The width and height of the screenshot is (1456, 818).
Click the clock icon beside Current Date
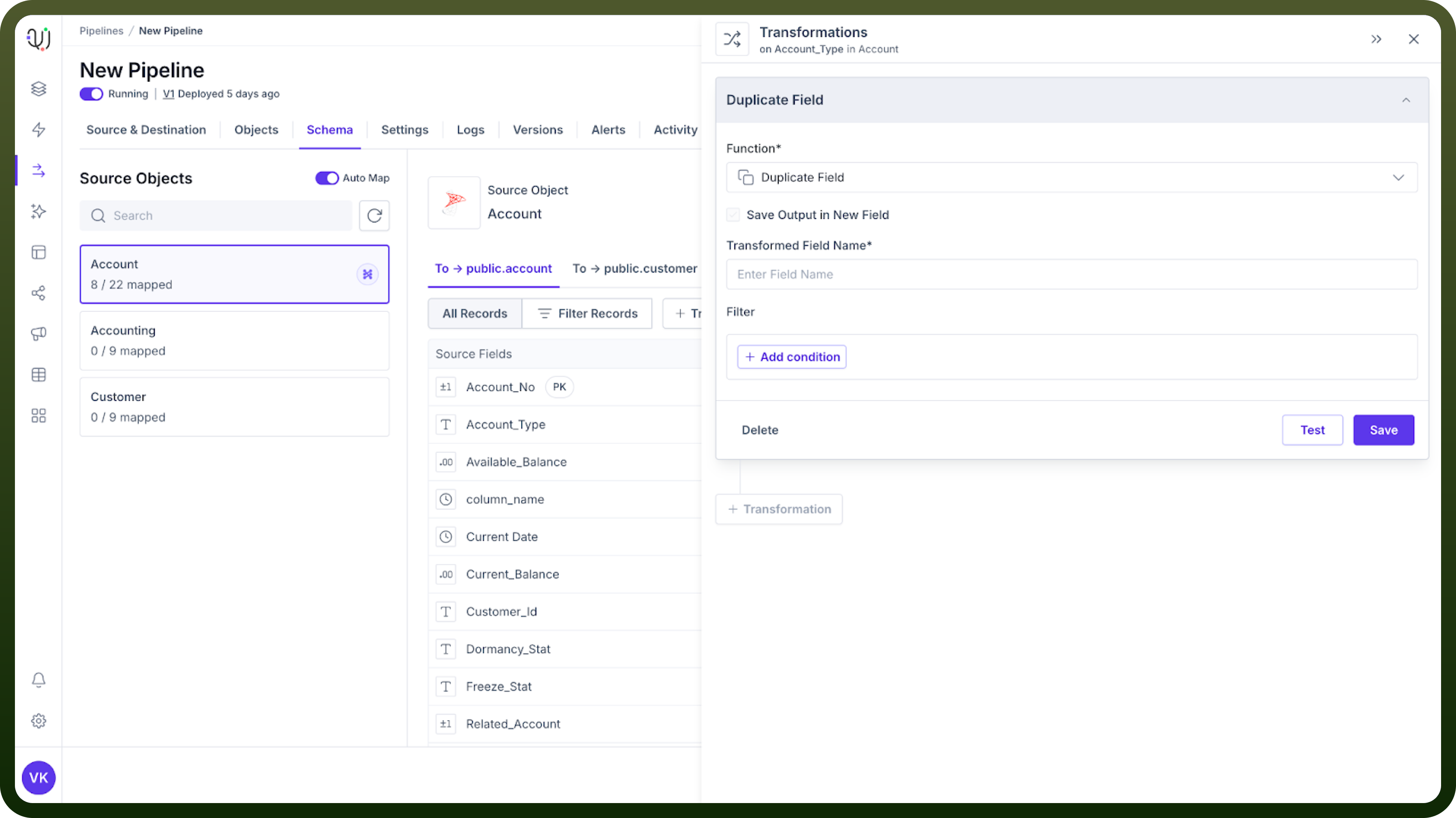tap(446, 536)
